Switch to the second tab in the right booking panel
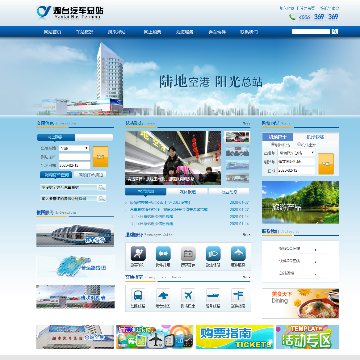 316,137
